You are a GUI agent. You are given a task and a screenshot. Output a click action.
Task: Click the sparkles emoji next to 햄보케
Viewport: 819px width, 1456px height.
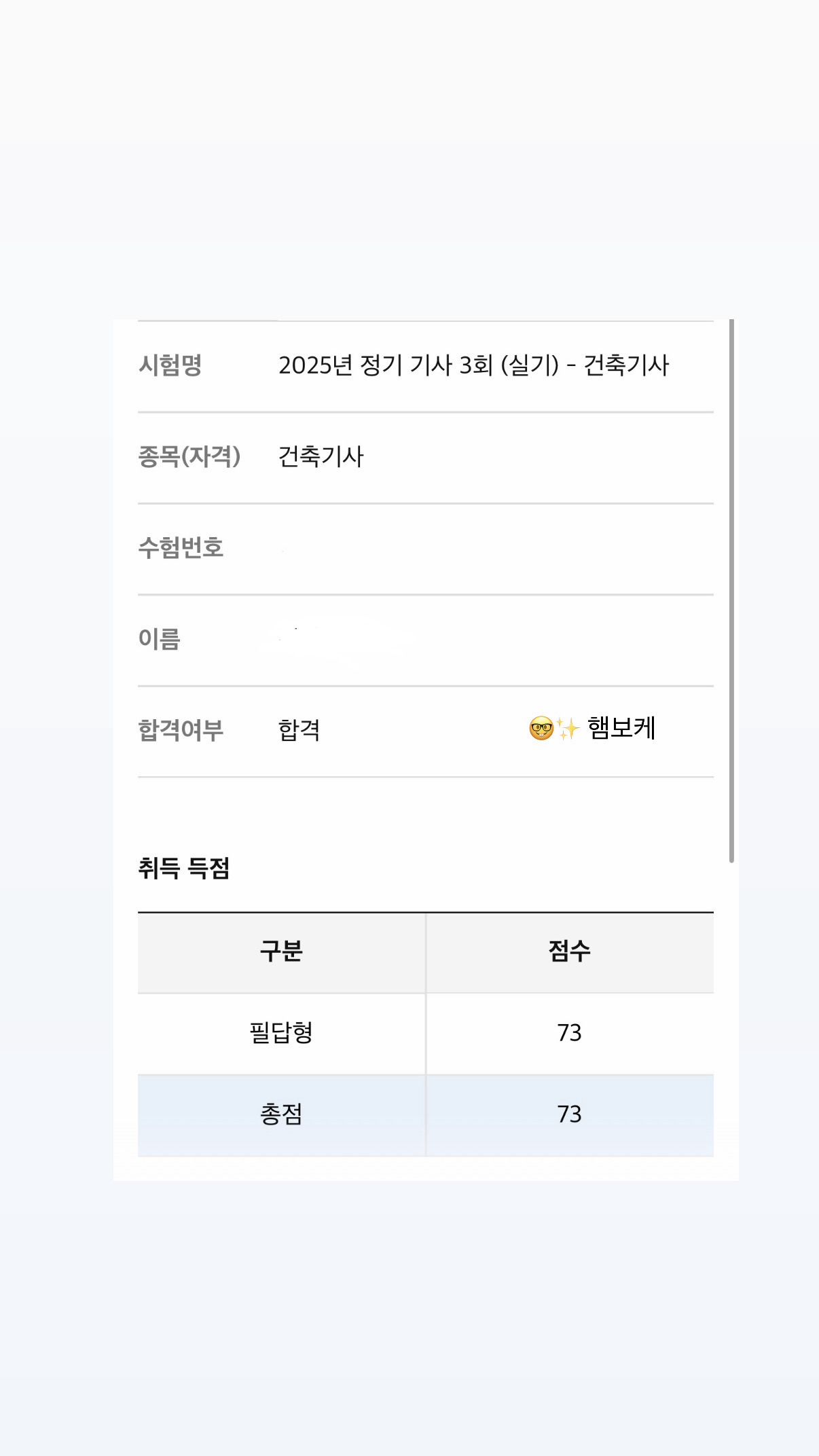(x=568, y=729)
